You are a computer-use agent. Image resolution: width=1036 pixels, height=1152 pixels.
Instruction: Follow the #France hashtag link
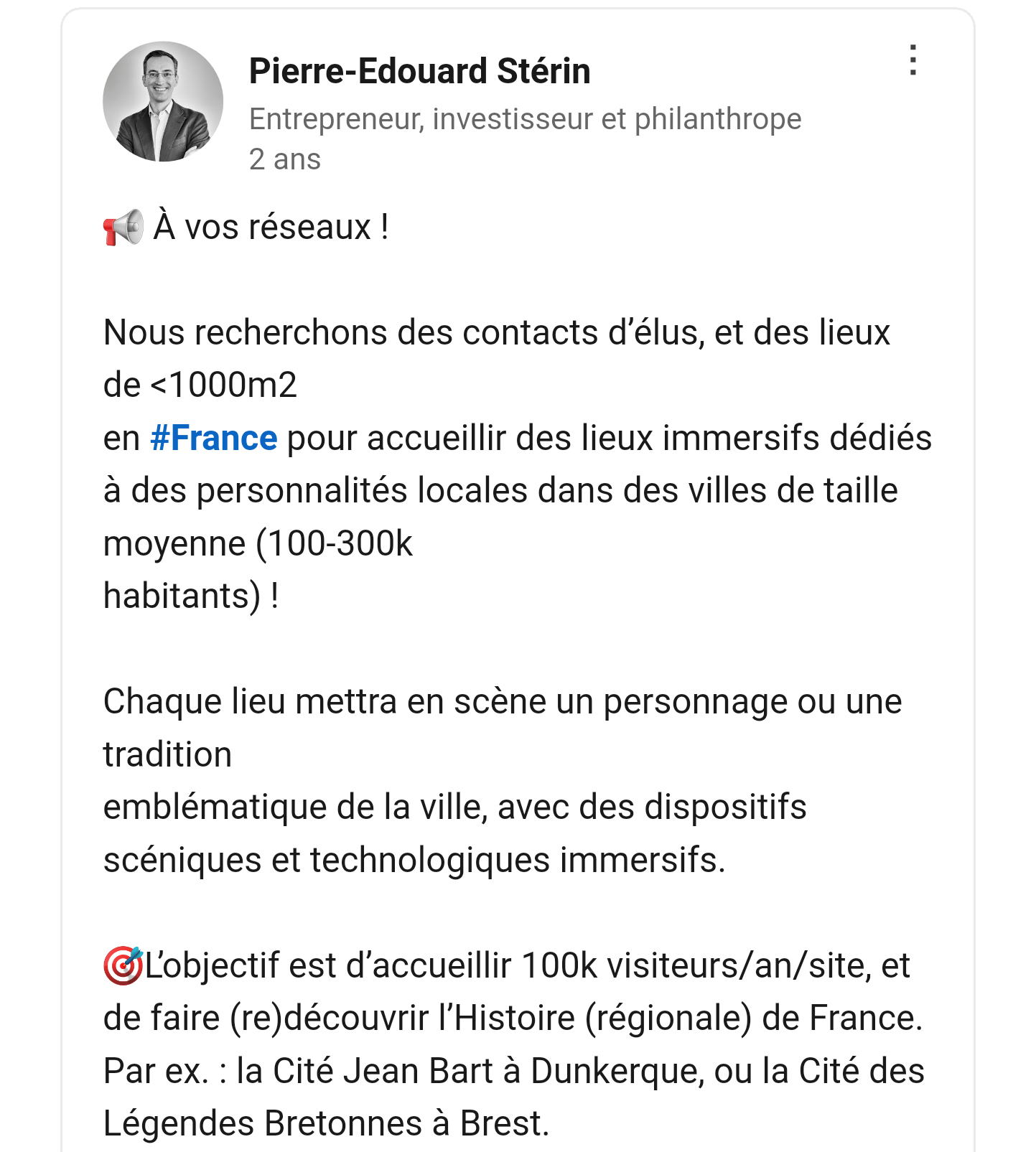213,438
